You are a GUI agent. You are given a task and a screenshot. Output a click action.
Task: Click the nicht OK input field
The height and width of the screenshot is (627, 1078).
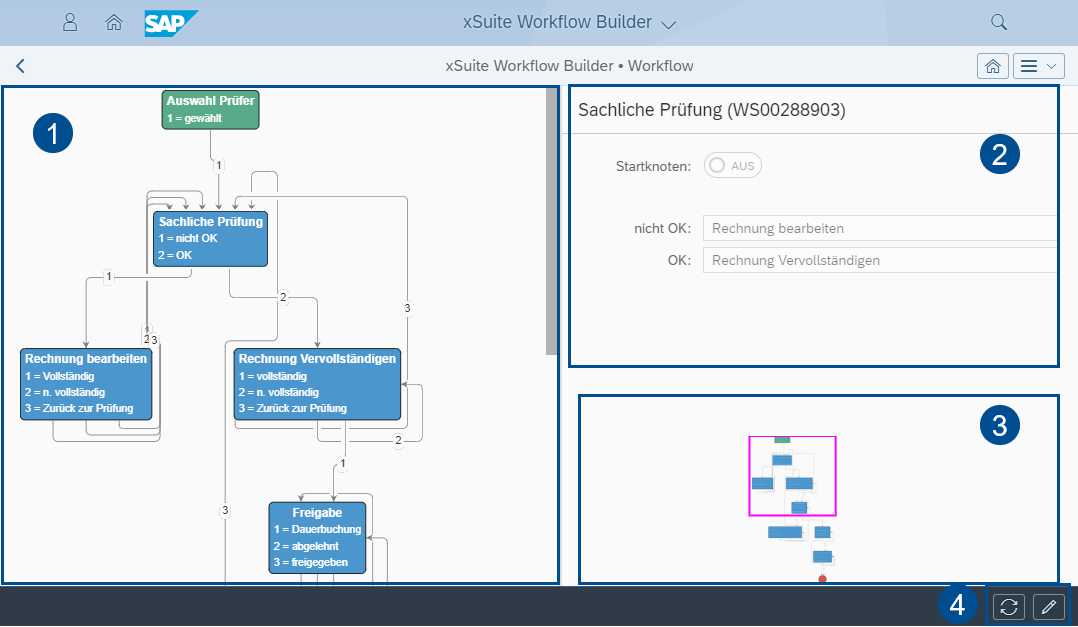[878, 227]
